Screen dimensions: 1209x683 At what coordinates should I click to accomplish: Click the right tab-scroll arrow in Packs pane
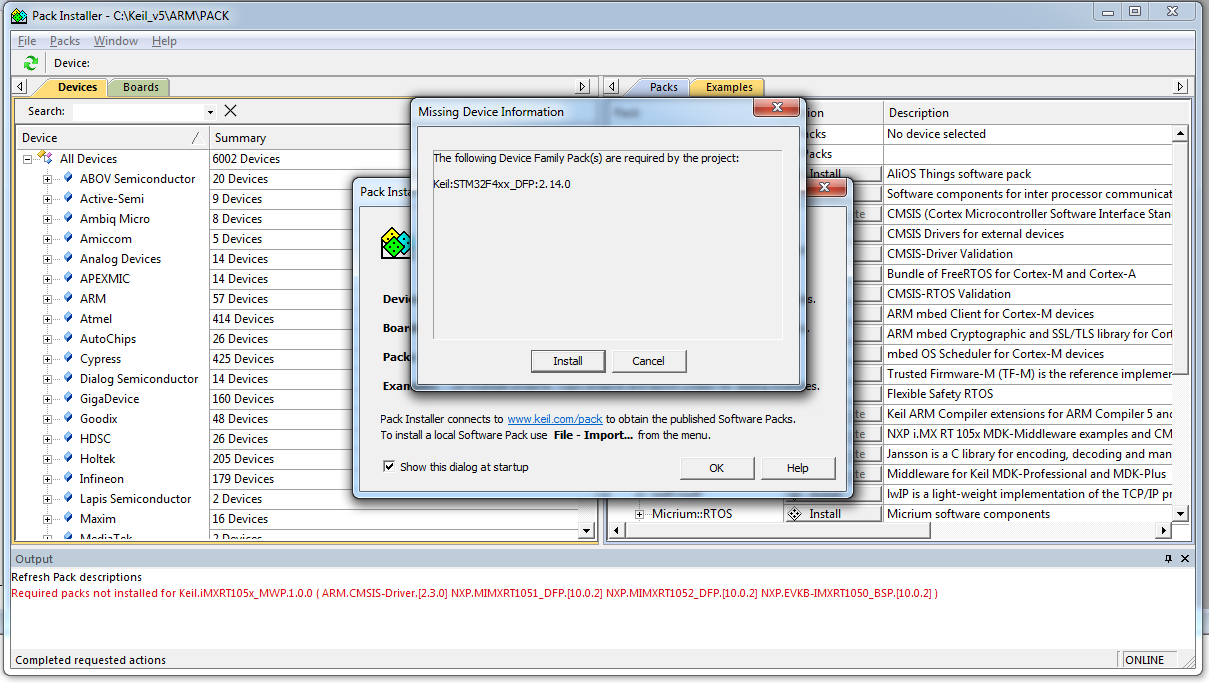pyautogui.click(x=1181, y=87)
